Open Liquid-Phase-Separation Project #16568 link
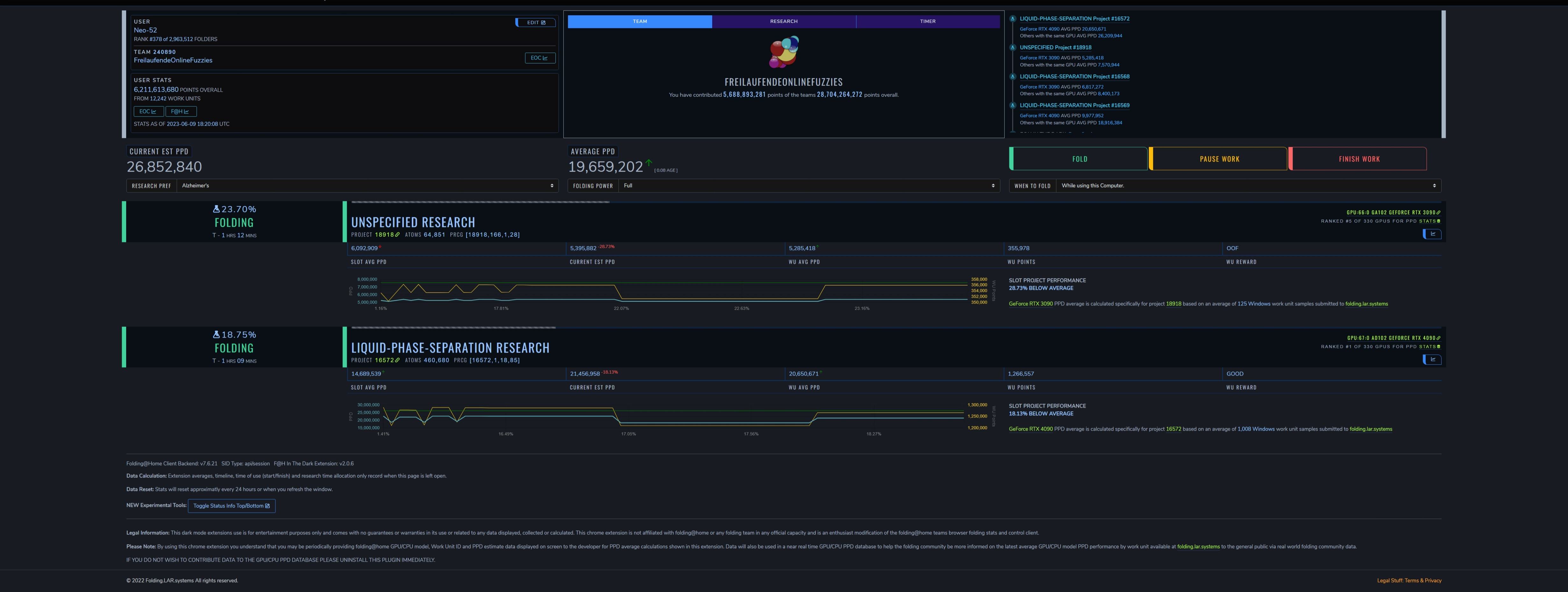This screenshot has width=1568, height=592. coord(1074,77)
